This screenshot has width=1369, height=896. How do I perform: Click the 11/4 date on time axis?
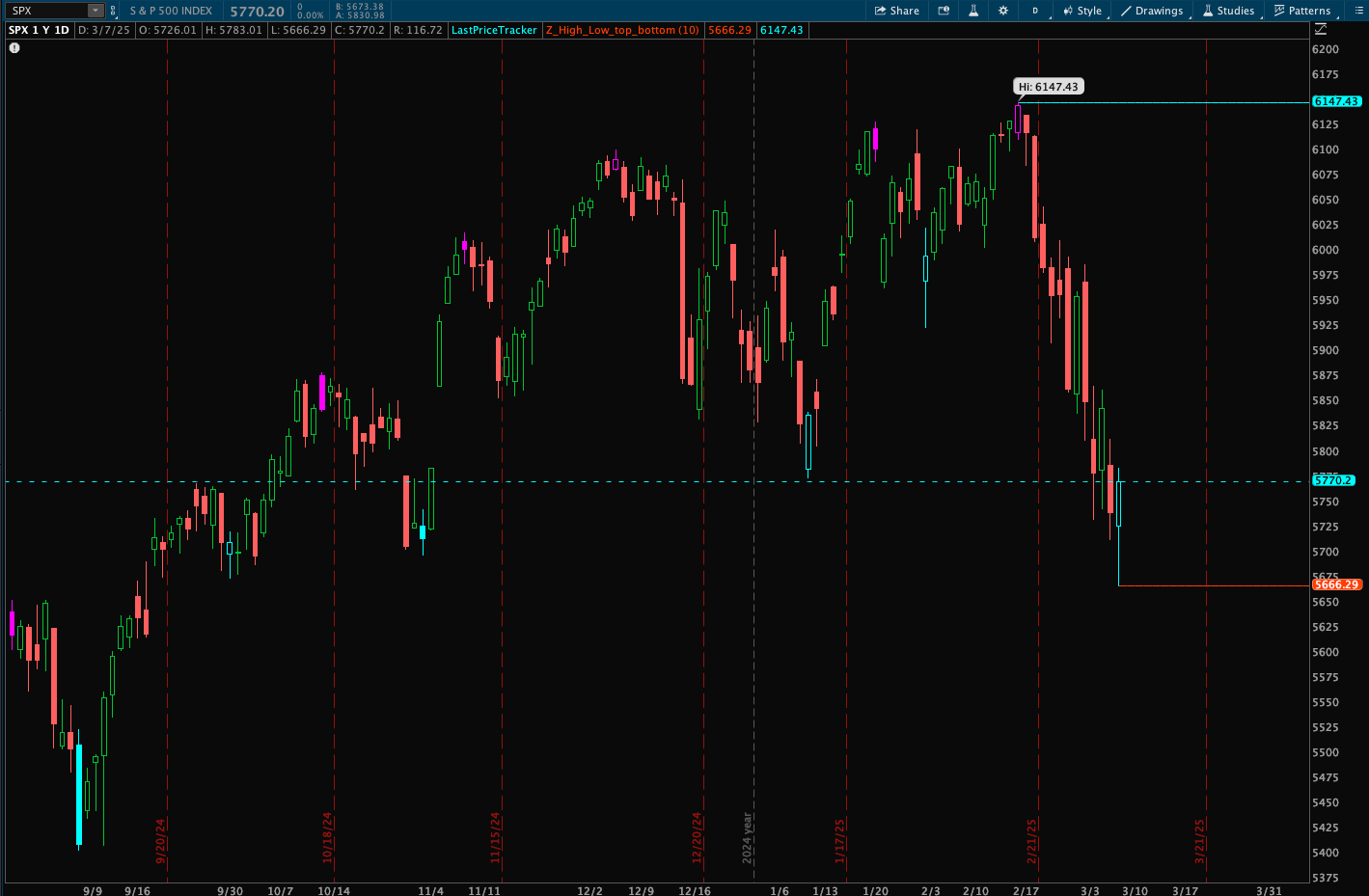point(430,890)
